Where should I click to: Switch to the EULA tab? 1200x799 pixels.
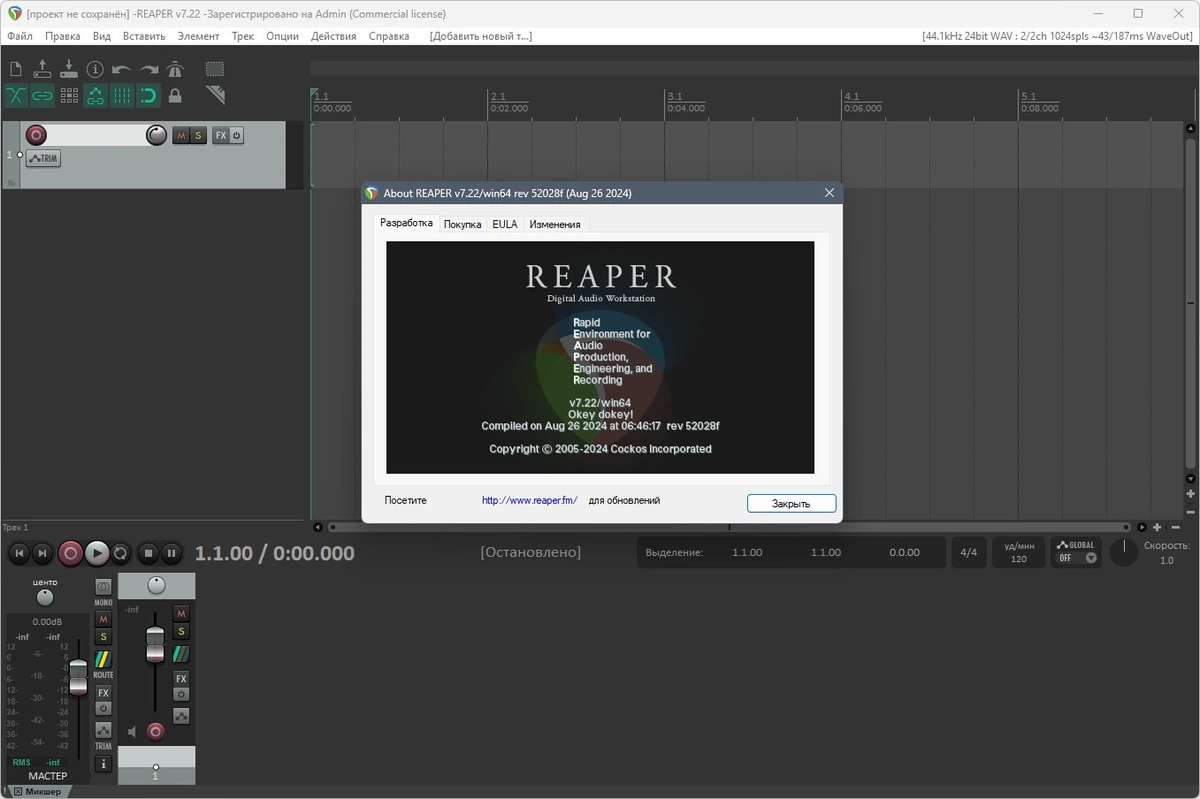pos(505,224)
